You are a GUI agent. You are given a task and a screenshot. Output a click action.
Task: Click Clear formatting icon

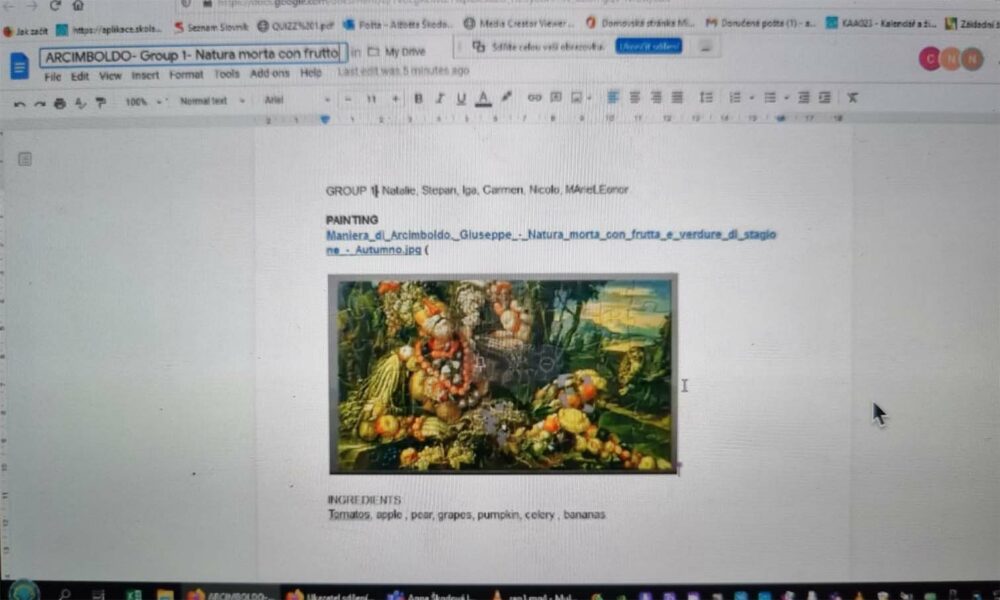pos(853,98)
